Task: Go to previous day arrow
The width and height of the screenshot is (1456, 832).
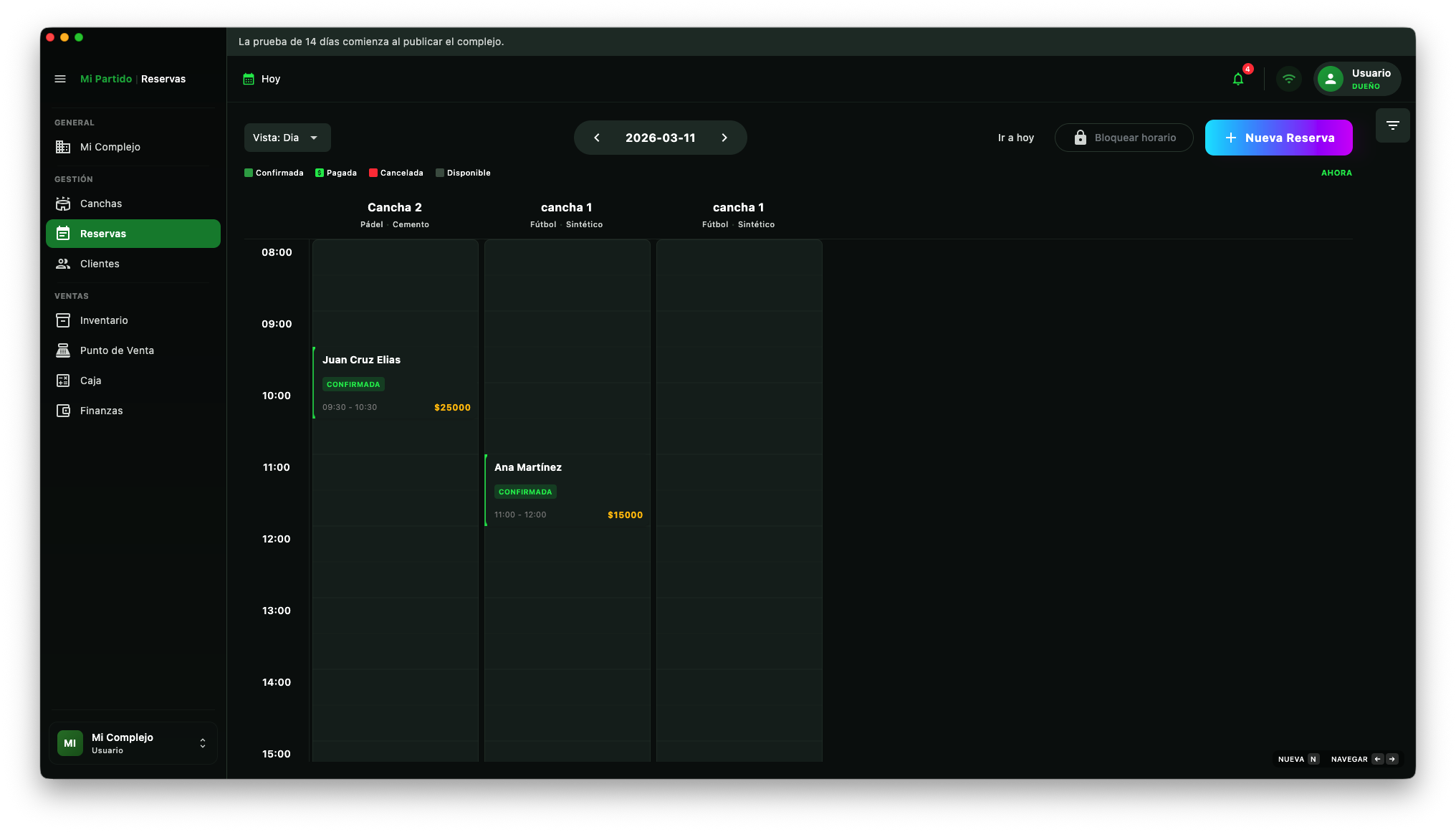Action: coord(596,138)
